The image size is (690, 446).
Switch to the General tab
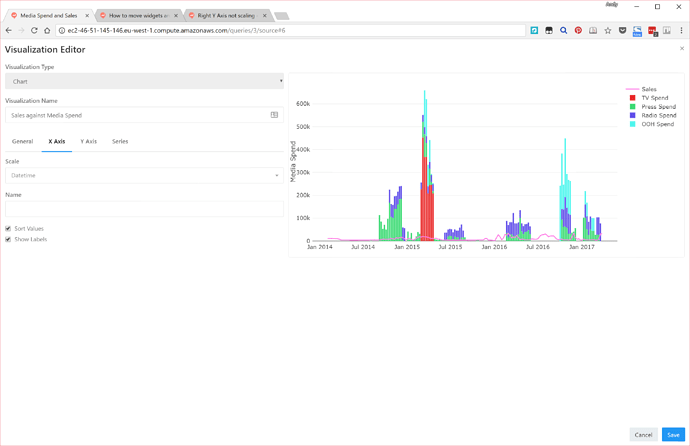coord(22,141)
